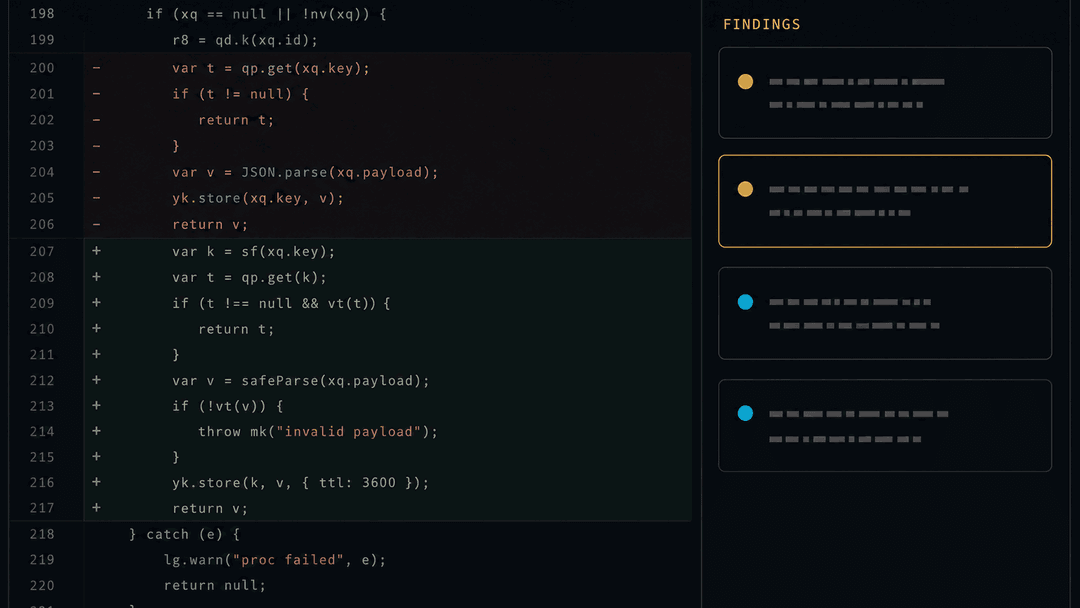Click the FINDINGS panel heading
1080x608 pixels.
[762, 25]
